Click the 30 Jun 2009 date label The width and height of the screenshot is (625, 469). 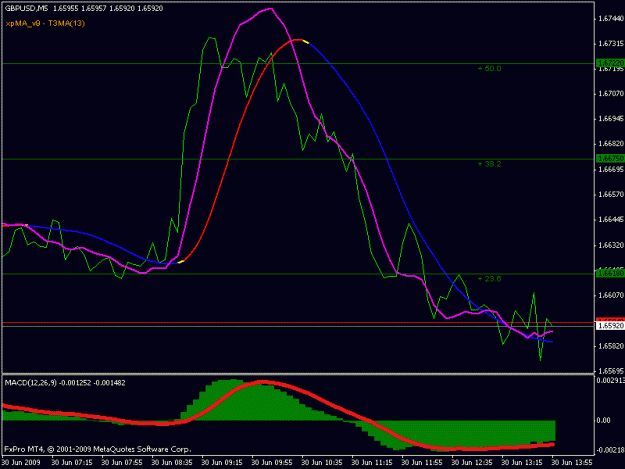[21, 463]
